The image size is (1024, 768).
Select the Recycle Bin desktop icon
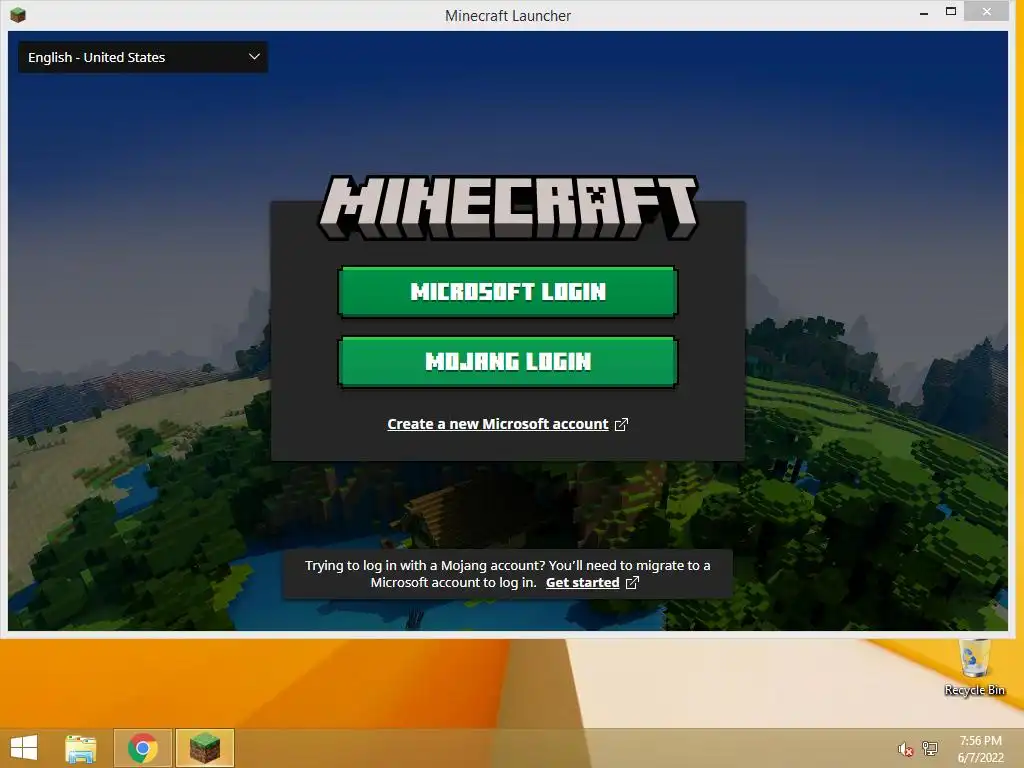(974, 668)
